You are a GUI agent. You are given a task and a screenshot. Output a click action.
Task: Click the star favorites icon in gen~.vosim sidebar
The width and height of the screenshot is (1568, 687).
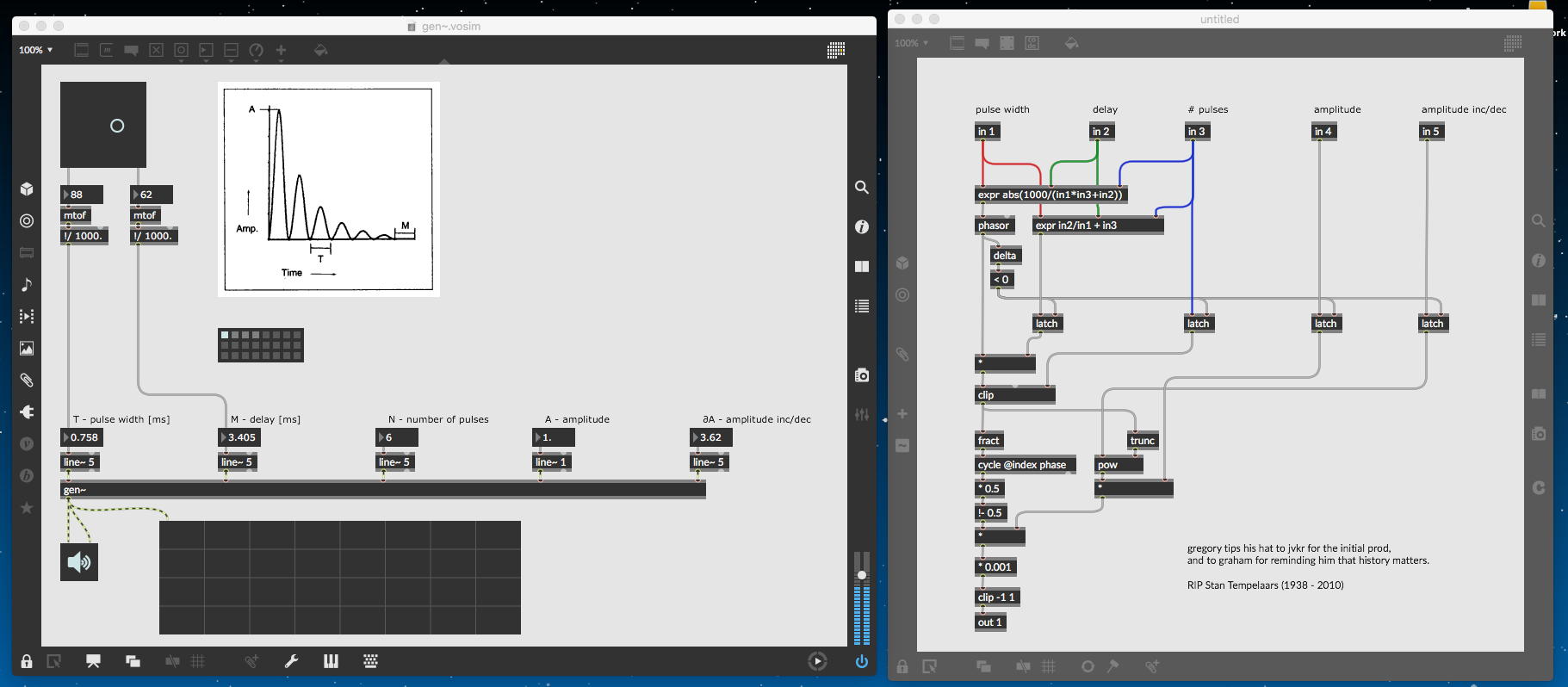pos(27,508)
